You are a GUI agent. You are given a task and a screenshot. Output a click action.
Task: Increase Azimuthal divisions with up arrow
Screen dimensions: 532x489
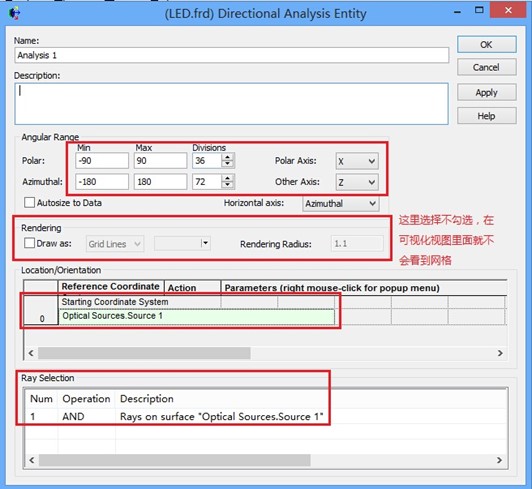pos(228,178)
